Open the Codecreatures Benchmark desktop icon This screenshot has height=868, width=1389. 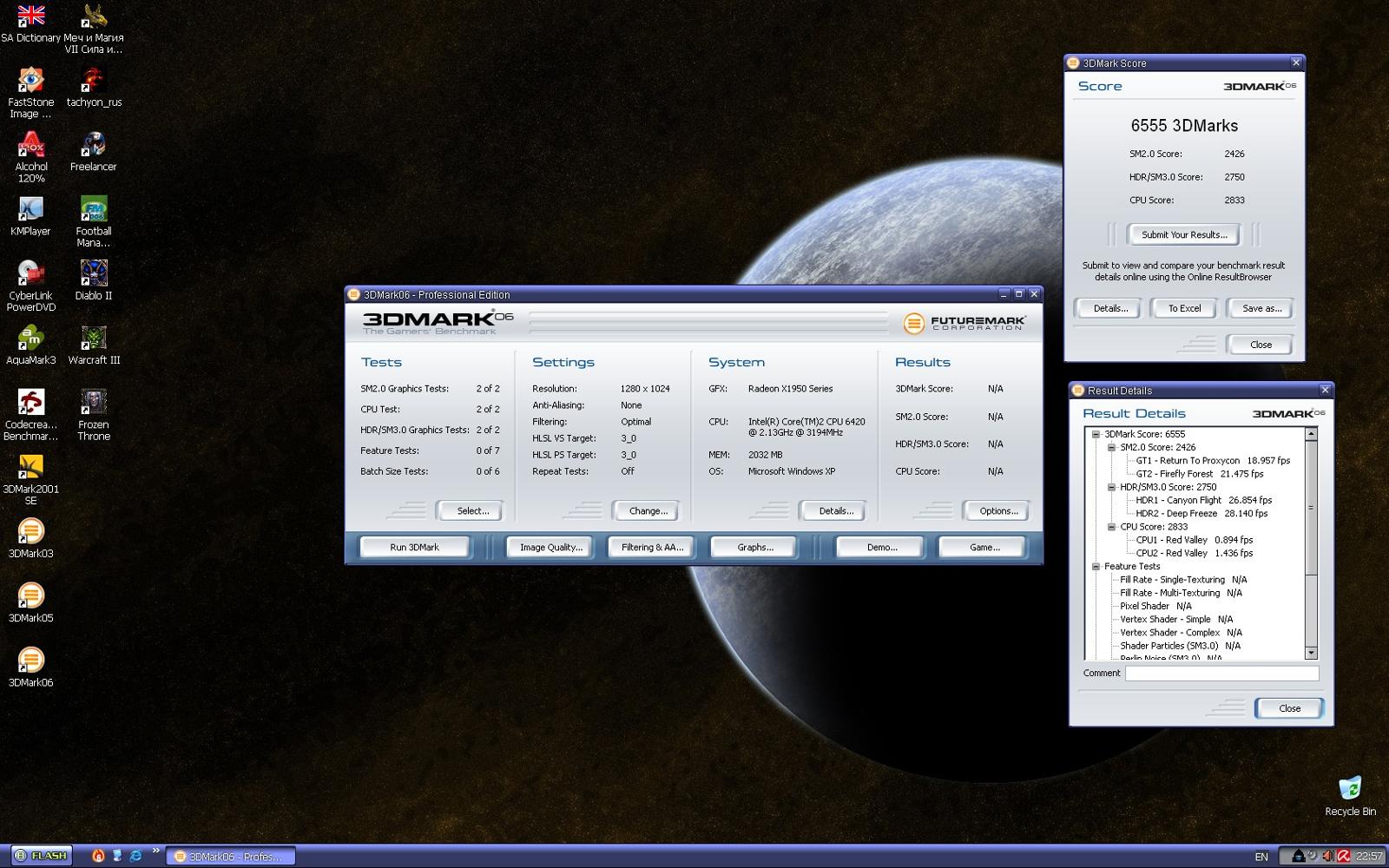[31, 415]
